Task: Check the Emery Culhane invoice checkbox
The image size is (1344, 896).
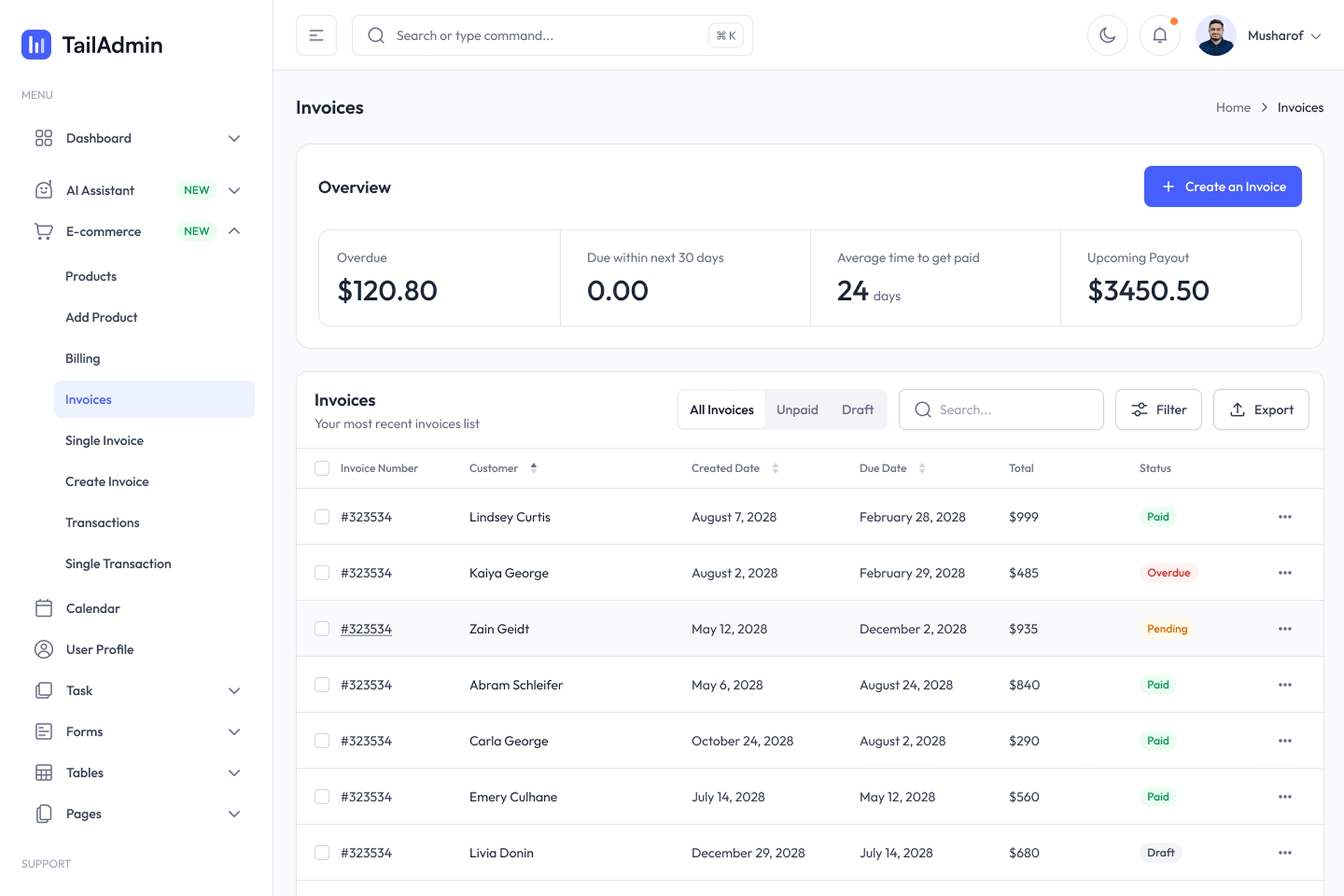Action: point(322,796)
